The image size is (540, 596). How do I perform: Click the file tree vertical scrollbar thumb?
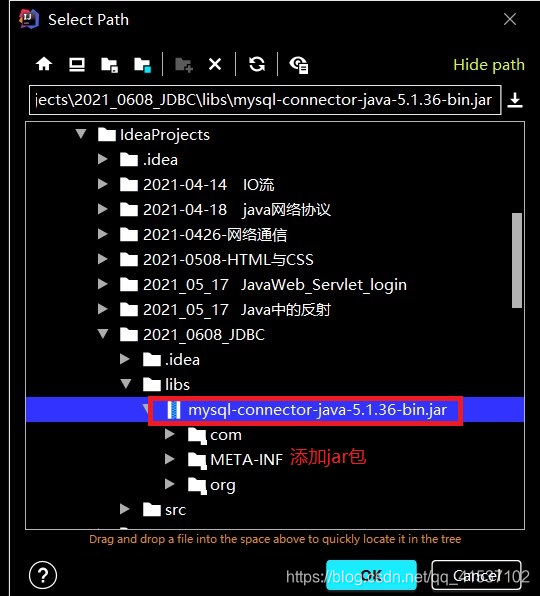point(517,260)
